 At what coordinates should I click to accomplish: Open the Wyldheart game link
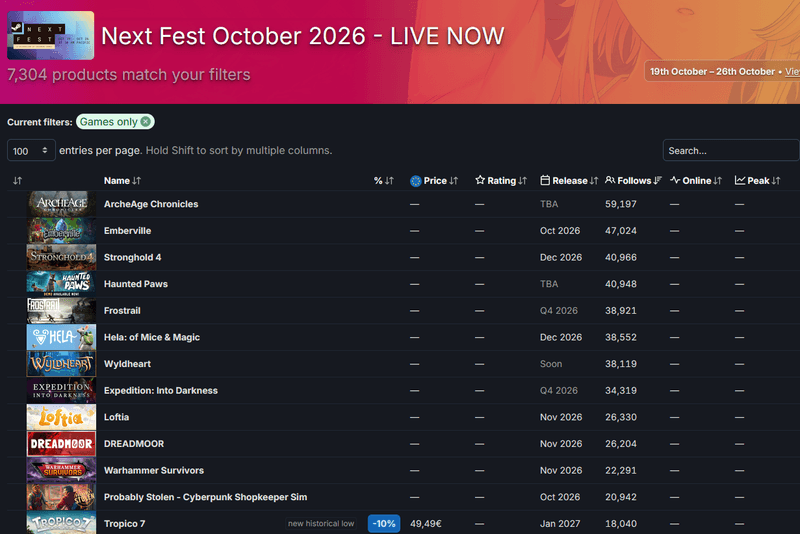tap(128, 364)
